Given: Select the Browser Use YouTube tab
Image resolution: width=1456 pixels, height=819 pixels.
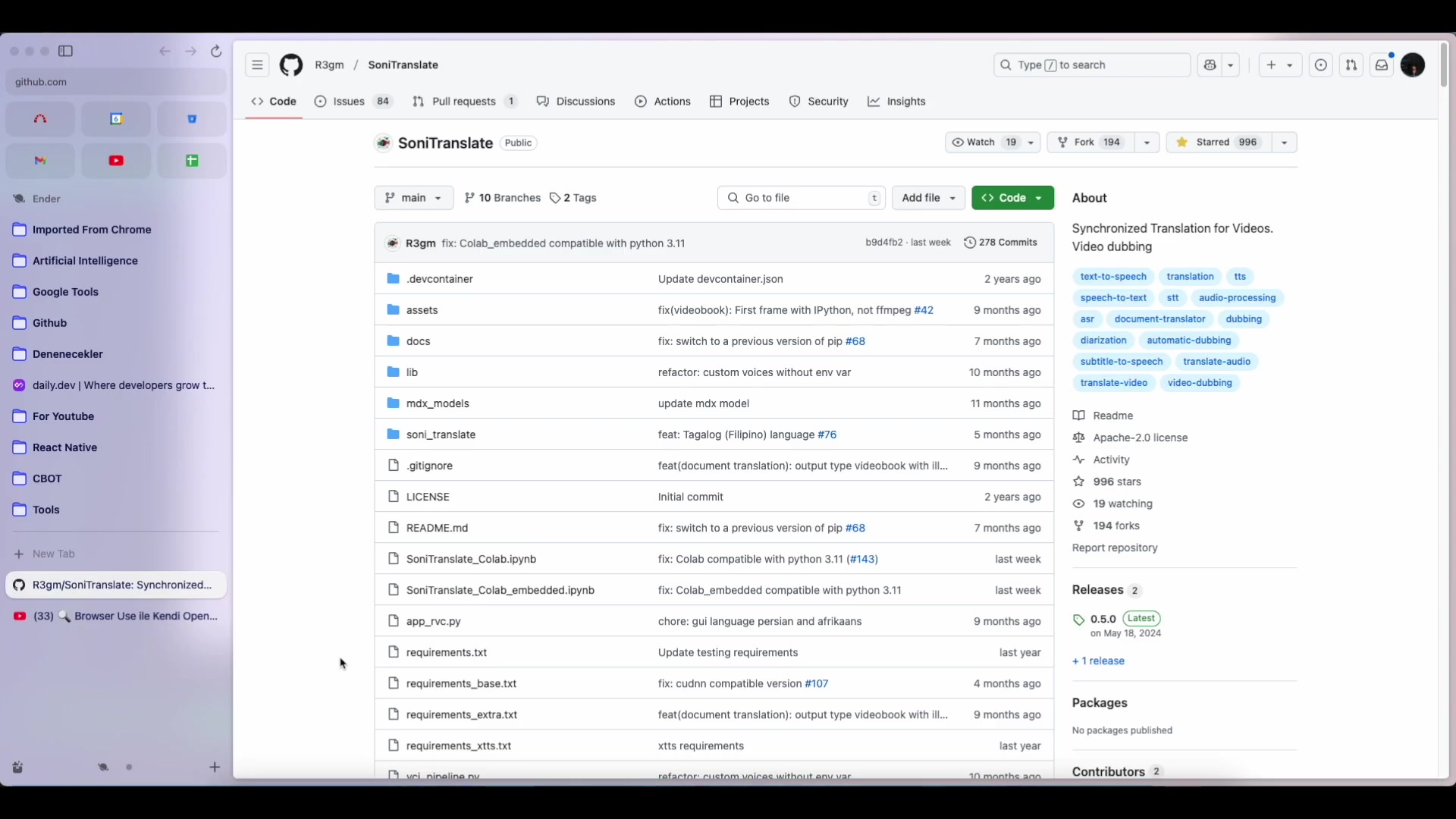Looking at the screenshot, I should 116,617.
